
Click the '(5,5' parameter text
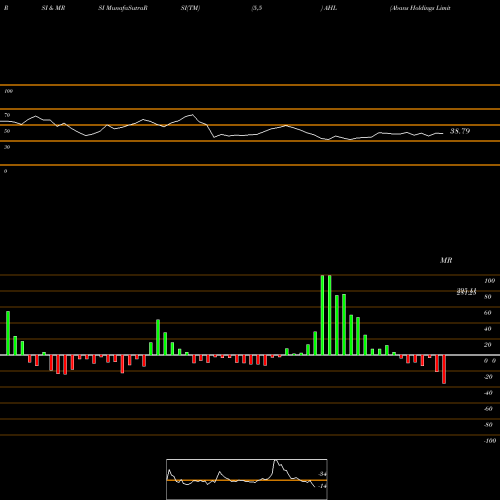click(257, 8)
